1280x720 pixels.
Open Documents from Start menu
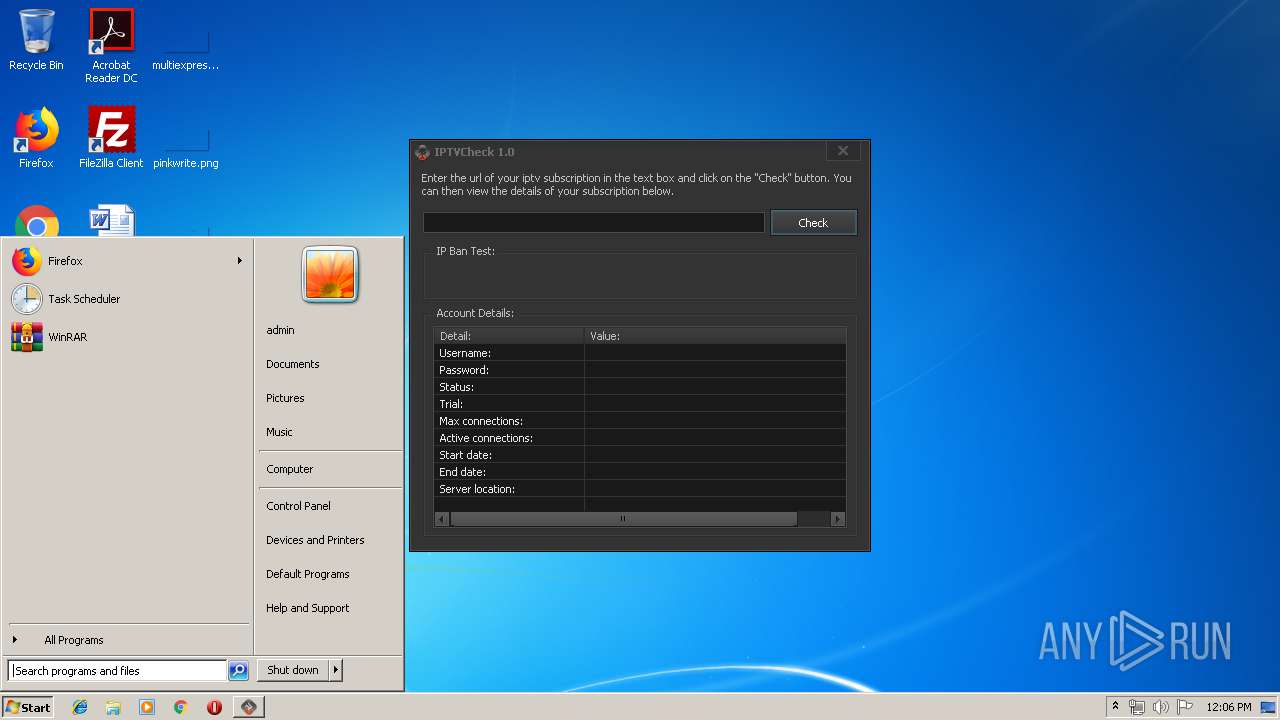click(x=292, y=364)
